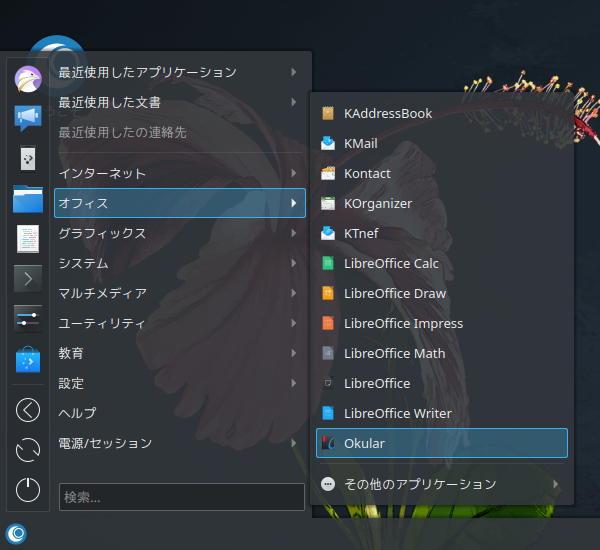
Task: Click the KAddressBook icon
Action: [328, 113]
